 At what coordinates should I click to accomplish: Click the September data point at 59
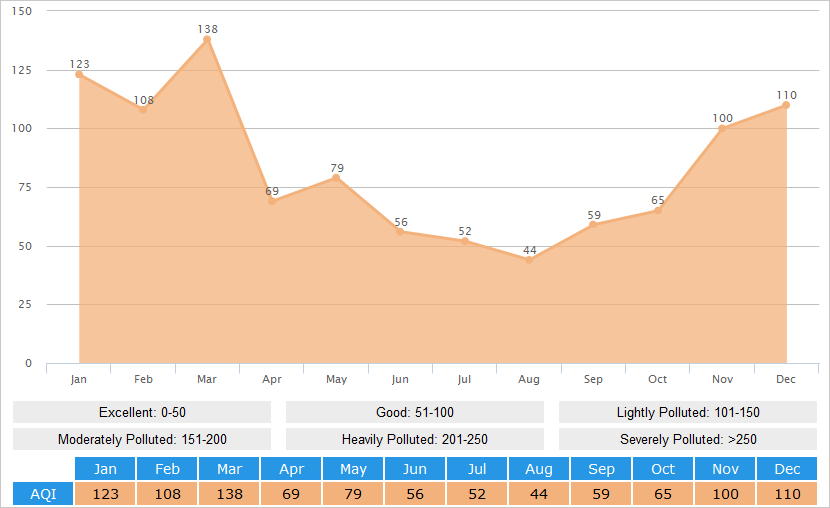click(x=593, y=225)
